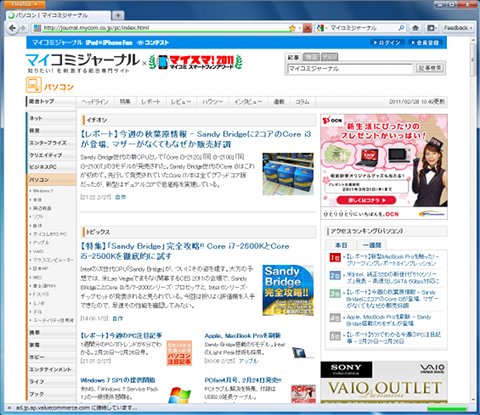Open the 特集 navigation tab

125,102
